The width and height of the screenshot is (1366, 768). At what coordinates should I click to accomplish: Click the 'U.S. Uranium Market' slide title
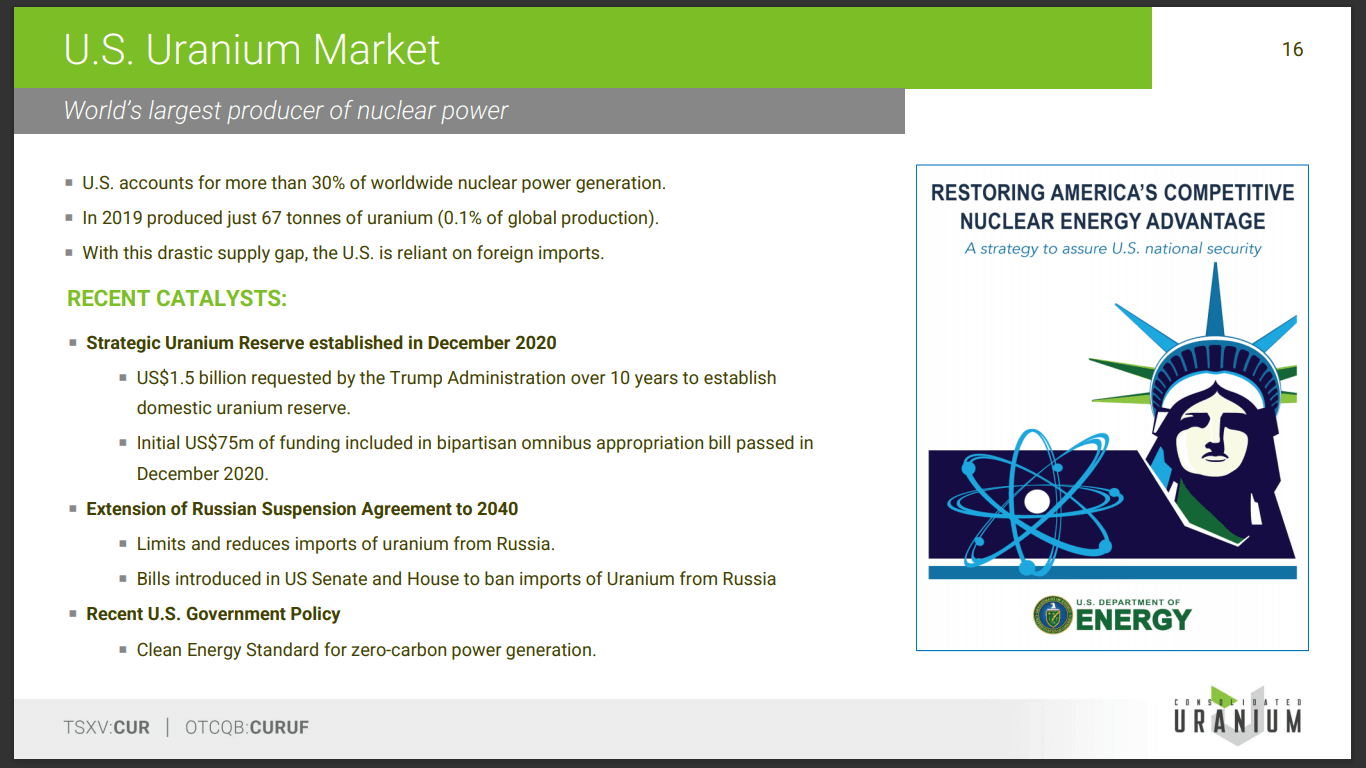tap(251, 49)
